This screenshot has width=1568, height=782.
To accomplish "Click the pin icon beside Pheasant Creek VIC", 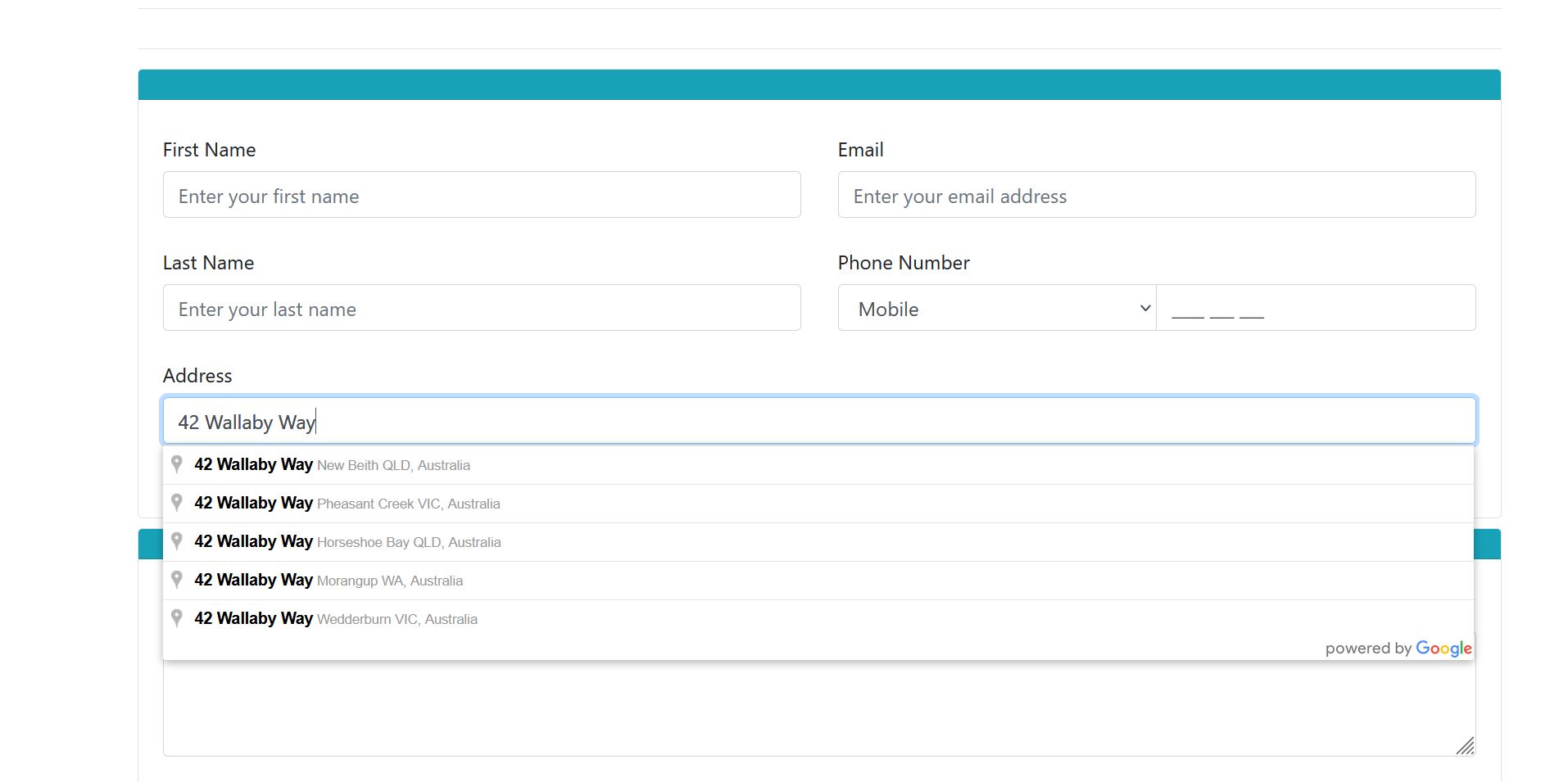I will click(176, 503).
